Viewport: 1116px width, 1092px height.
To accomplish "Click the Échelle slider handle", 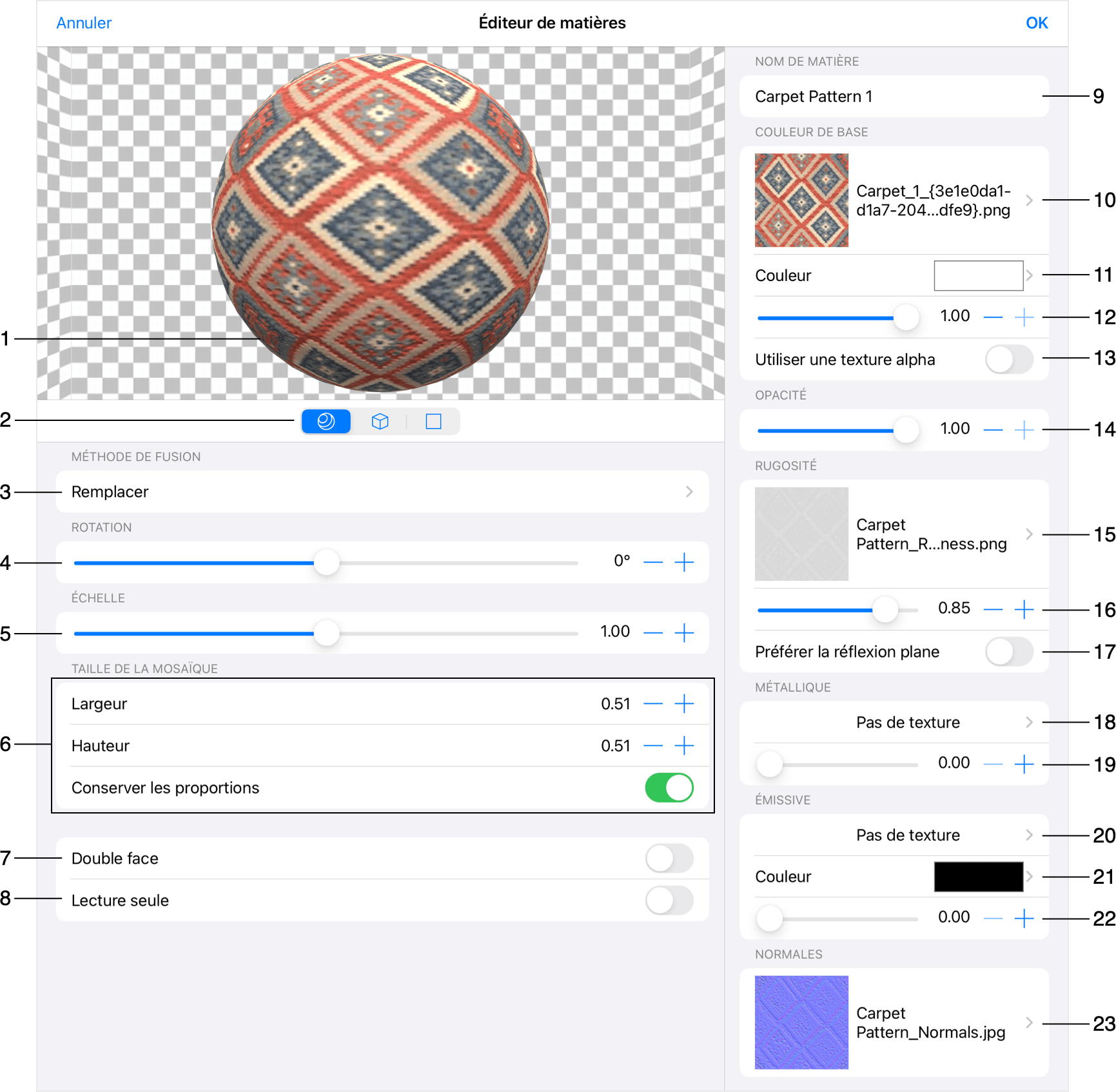I will [327, 633].
